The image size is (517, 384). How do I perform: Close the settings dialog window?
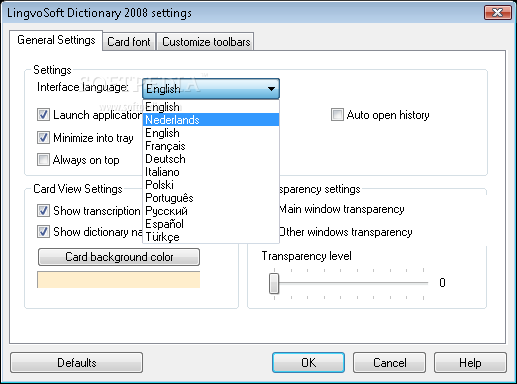coord(498,13)
